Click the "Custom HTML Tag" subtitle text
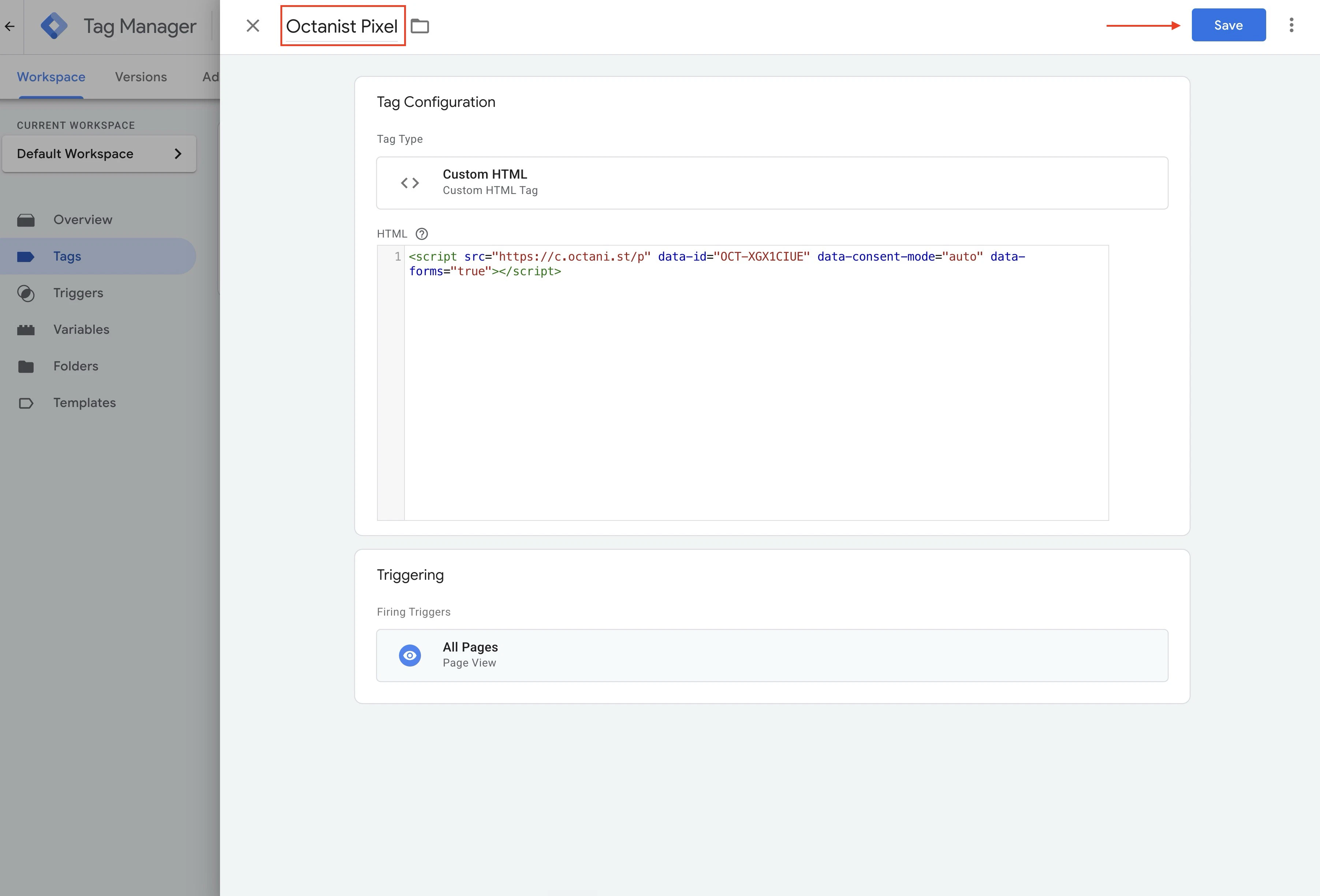The image size is (1320, 896). (490, 190)
